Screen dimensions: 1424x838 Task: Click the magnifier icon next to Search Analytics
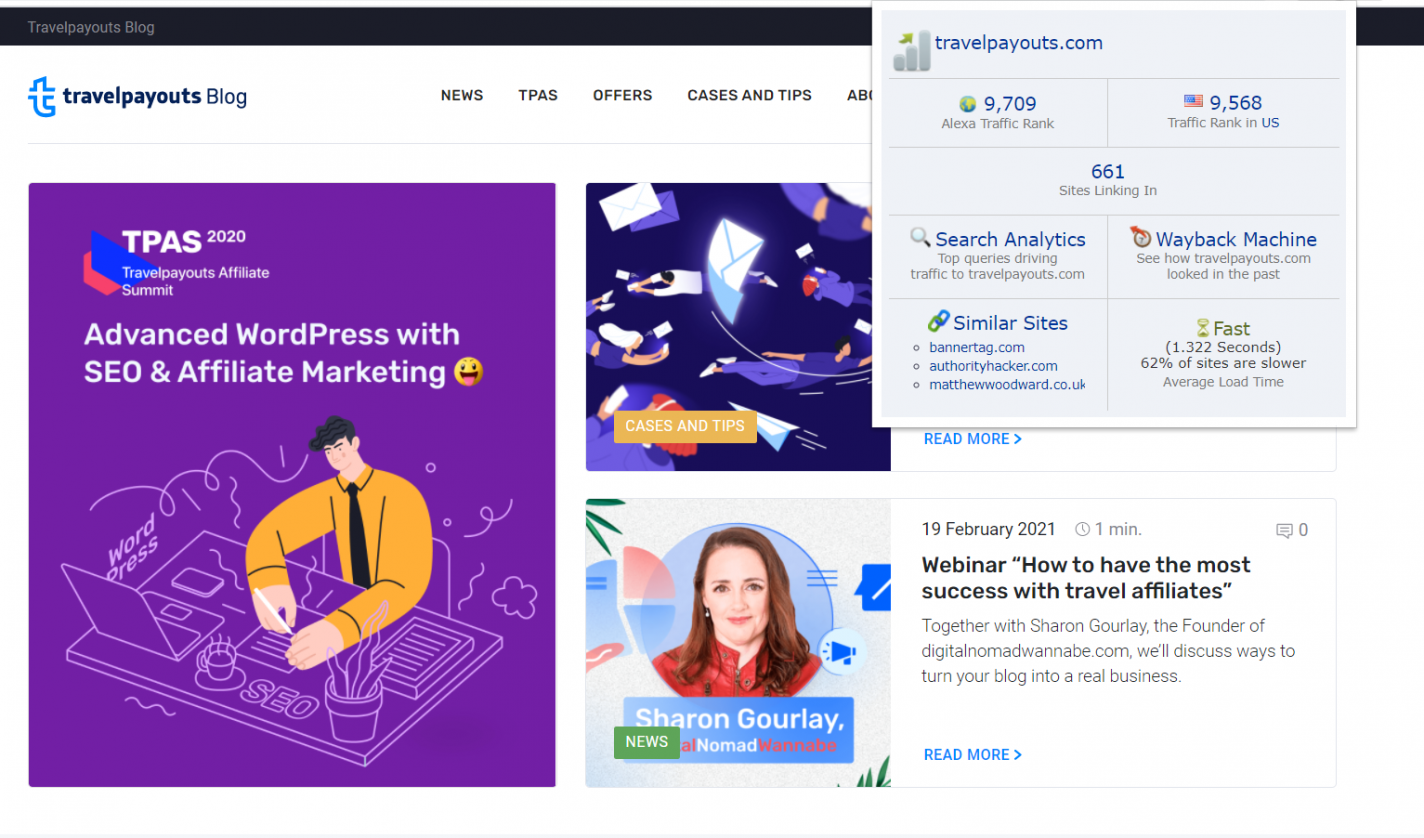[x=920, y=238]
